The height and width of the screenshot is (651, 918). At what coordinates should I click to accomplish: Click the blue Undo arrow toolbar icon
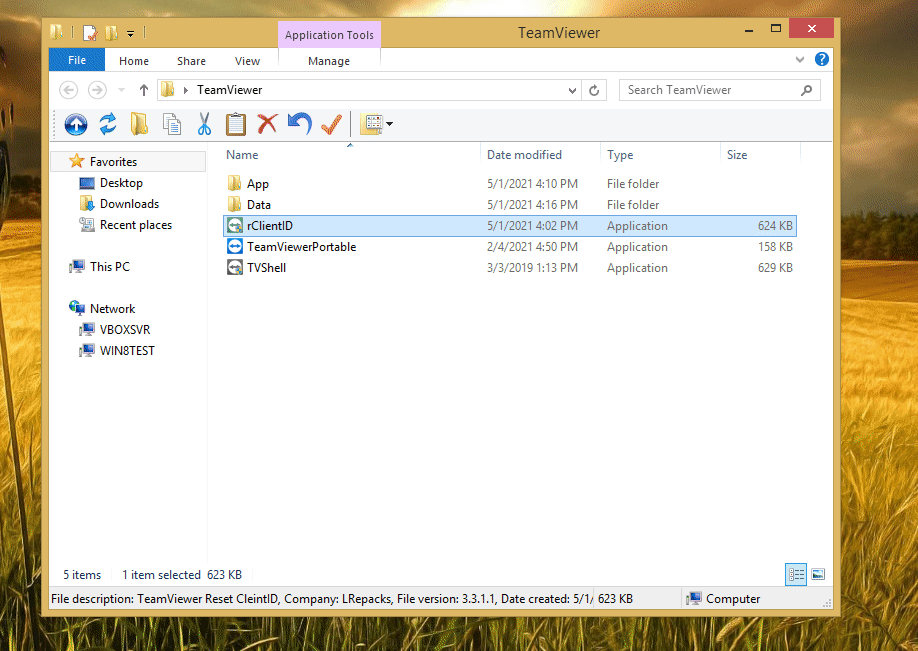[299, 124]
